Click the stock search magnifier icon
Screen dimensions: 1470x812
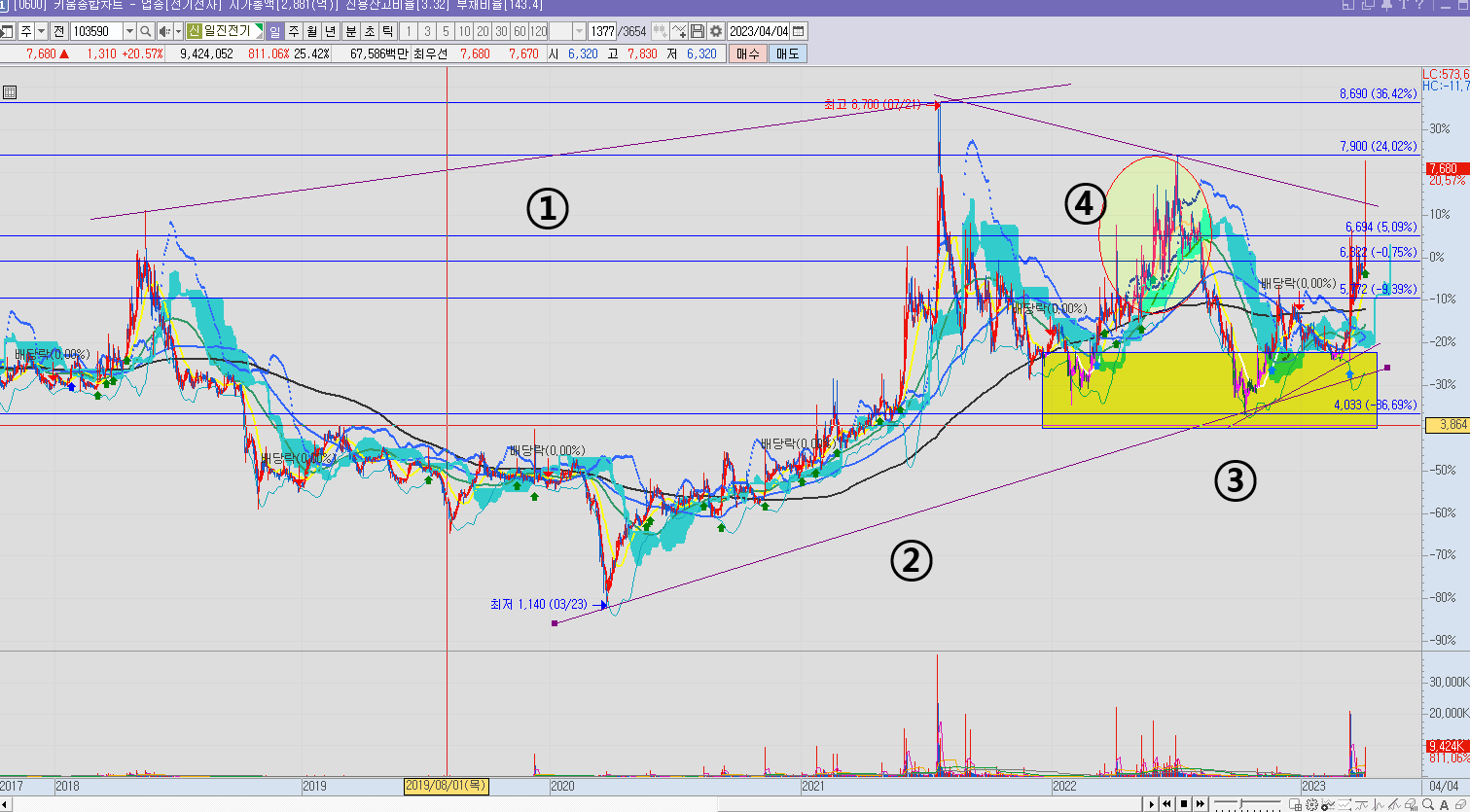145,31
